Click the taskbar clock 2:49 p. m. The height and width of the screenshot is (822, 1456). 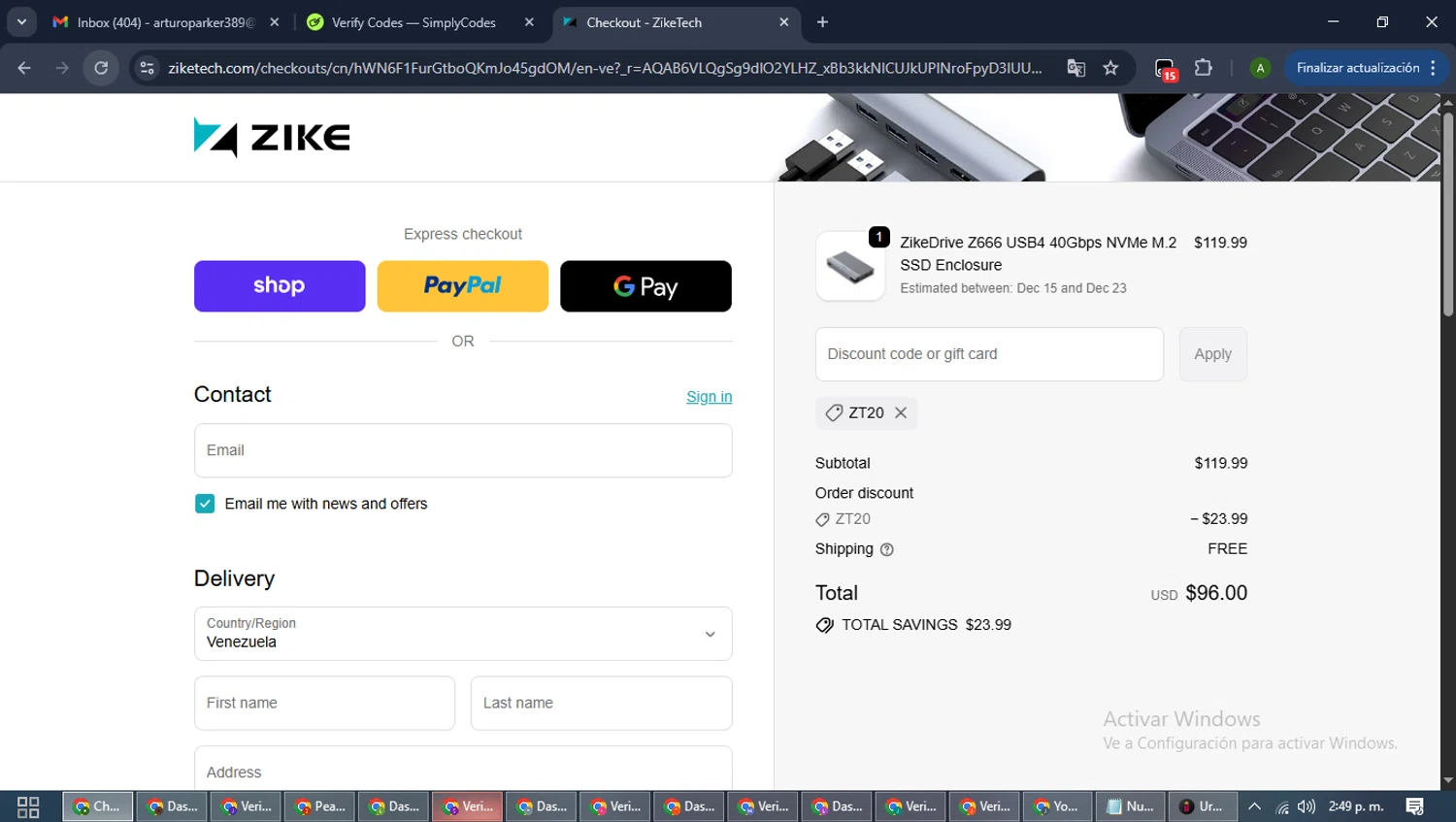pyautogui.click(x=1356, y=806)
